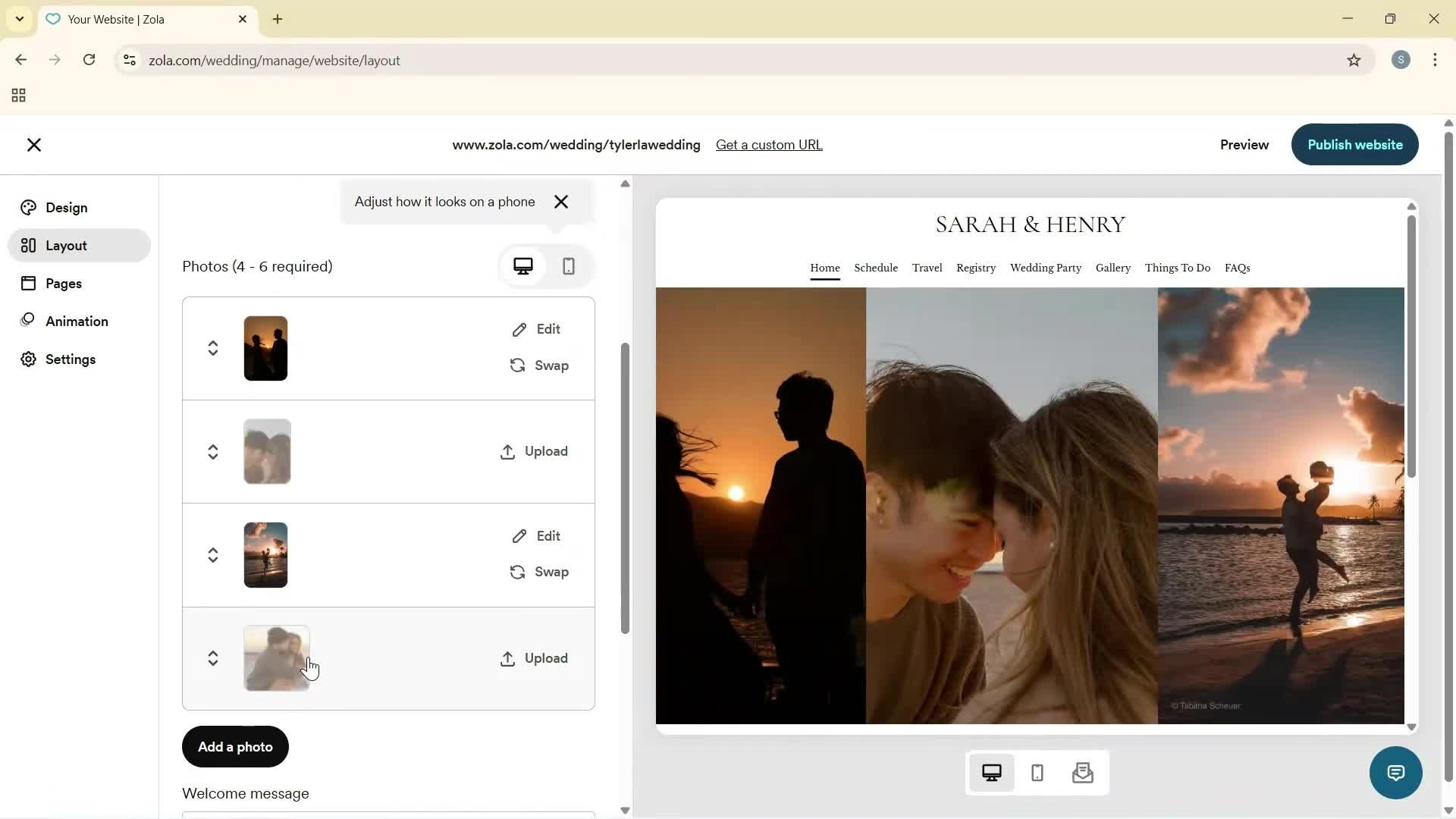Switch photos panel to mobile preview mode
Viewport: 1456px width, 819px height.
[x=569, y=266]
